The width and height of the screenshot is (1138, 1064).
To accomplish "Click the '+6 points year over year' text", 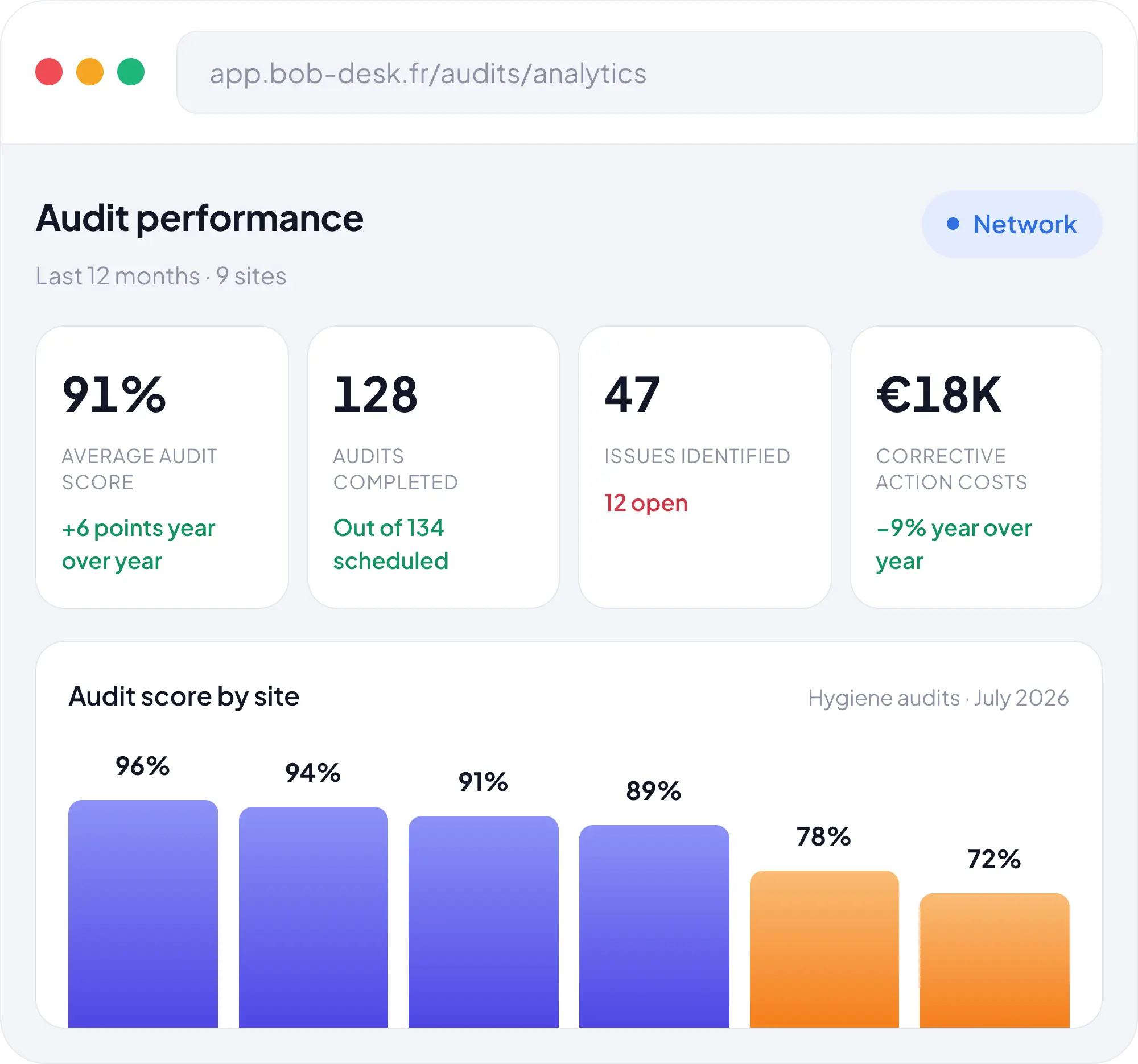I will point(138,545).
